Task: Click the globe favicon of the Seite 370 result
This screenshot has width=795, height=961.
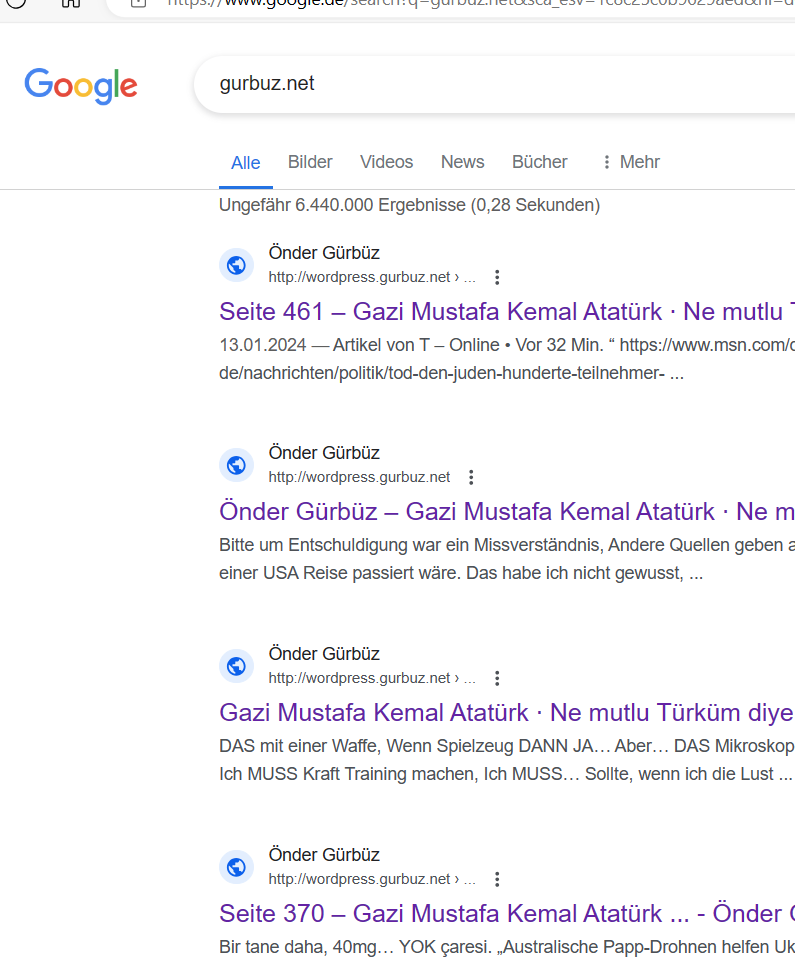Action: 237,867
